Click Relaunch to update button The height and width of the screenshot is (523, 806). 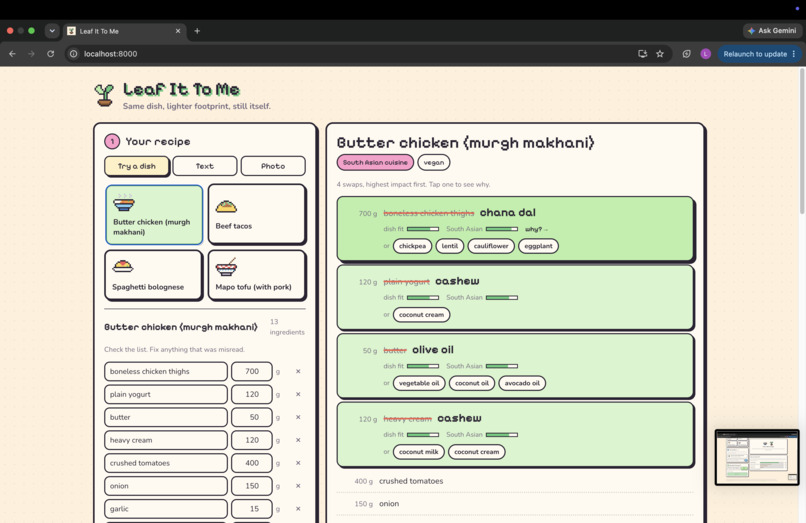pos(759,53)
